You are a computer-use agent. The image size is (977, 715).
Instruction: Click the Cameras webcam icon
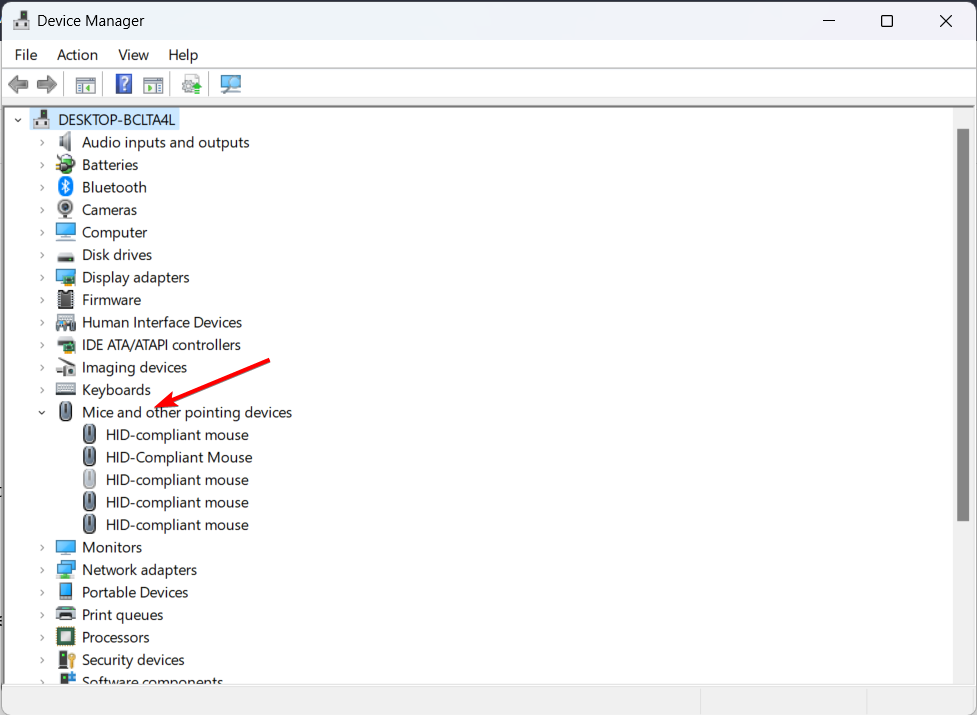(65, 209)
